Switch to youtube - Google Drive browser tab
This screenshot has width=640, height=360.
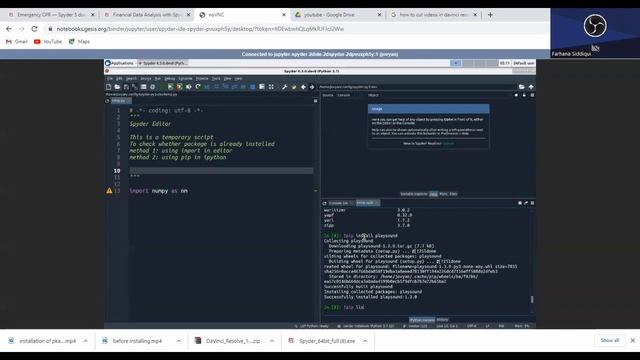click(x=338, y=15)
